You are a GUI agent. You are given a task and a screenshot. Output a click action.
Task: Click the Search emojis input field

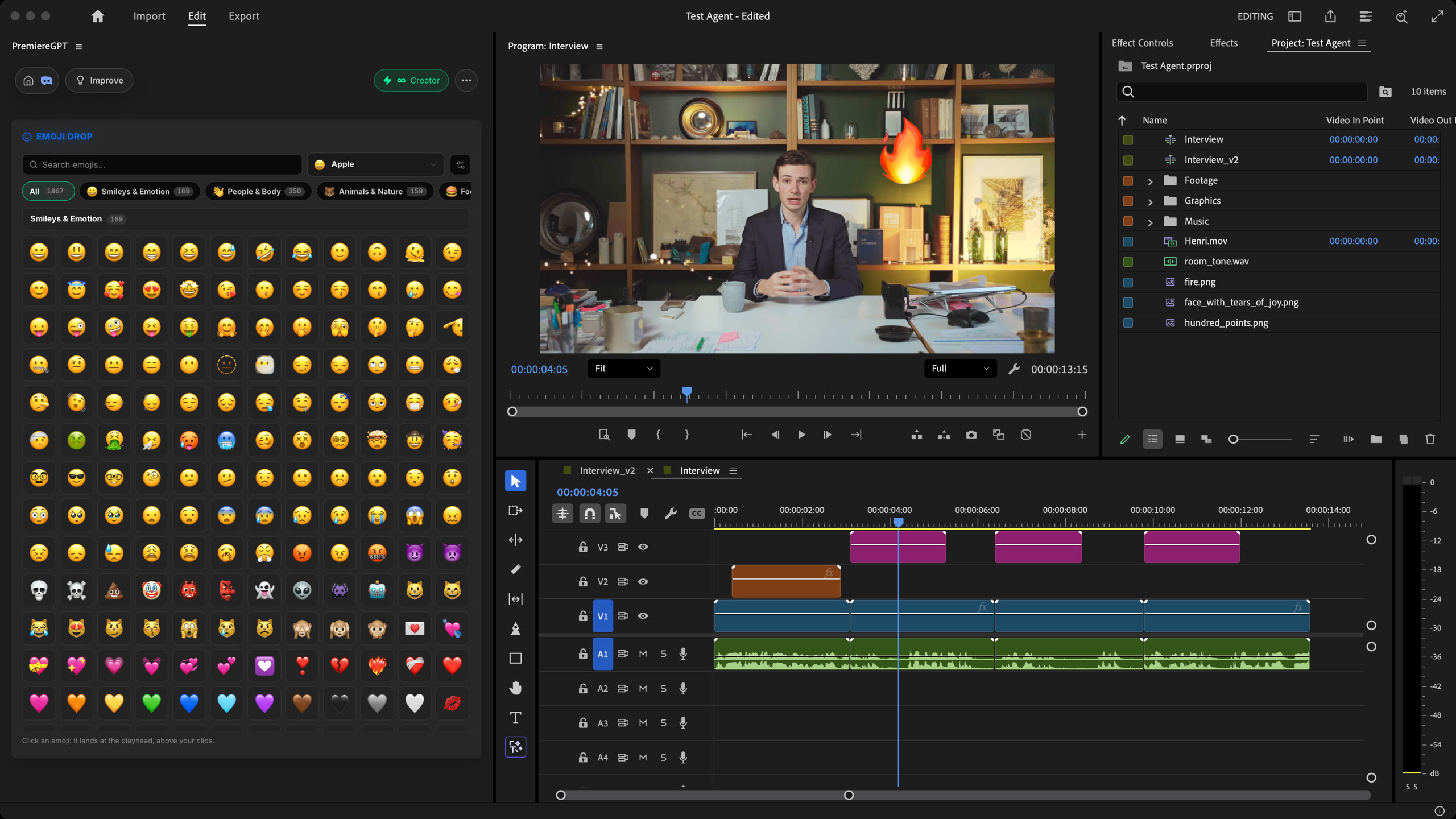click(162, 165)
